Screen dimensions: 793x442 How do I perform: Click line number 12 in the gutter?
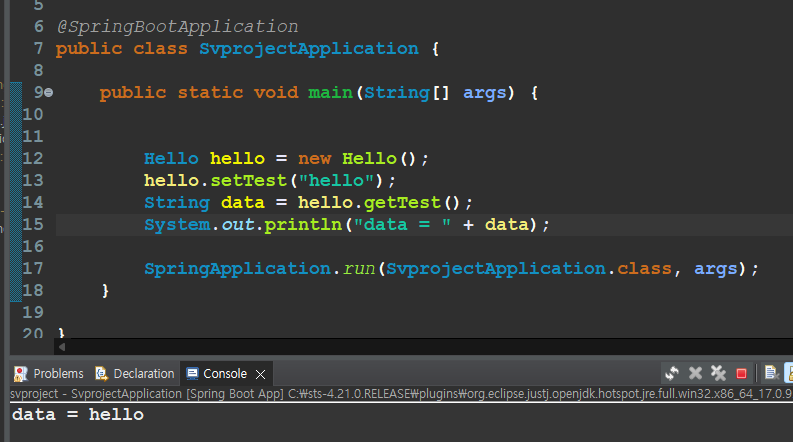point(33,159)
